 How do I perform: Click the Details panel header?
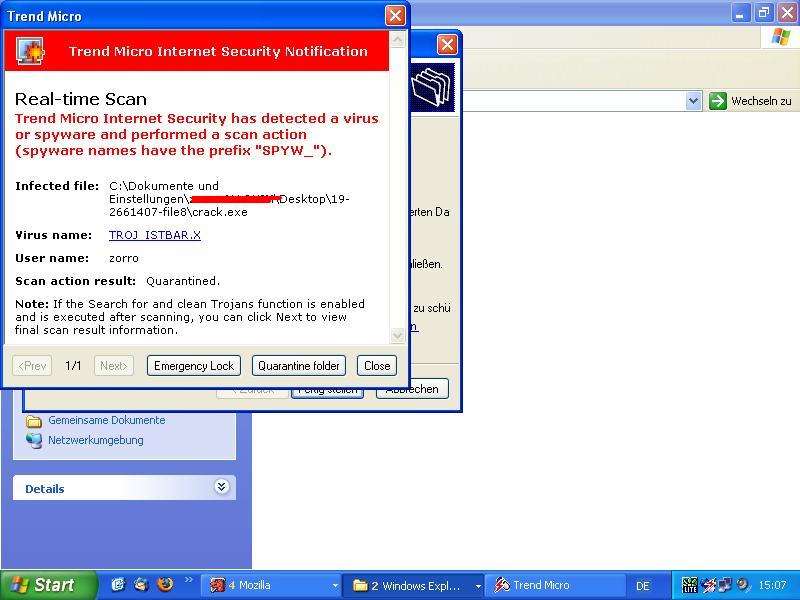pos(124,488)
